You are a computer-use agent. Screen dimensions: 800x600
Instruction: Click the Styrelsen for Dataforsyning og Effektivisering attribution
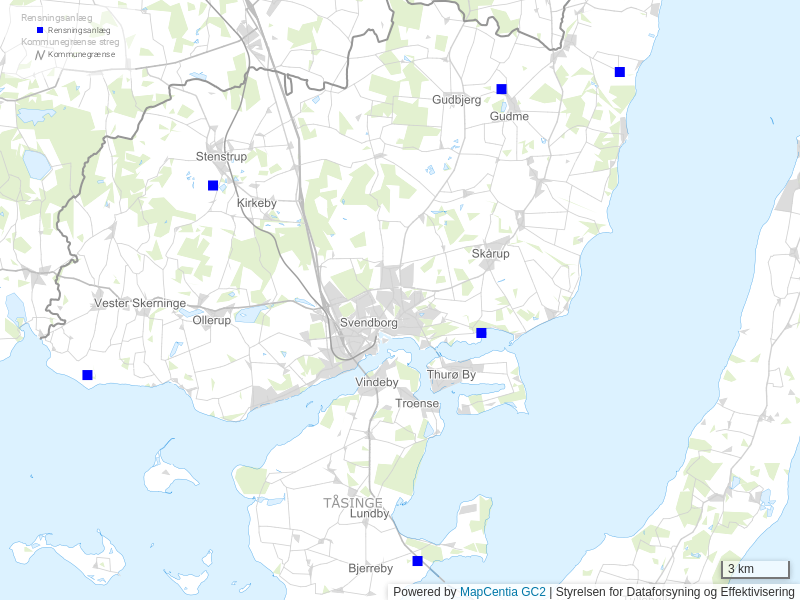[675, 592]
